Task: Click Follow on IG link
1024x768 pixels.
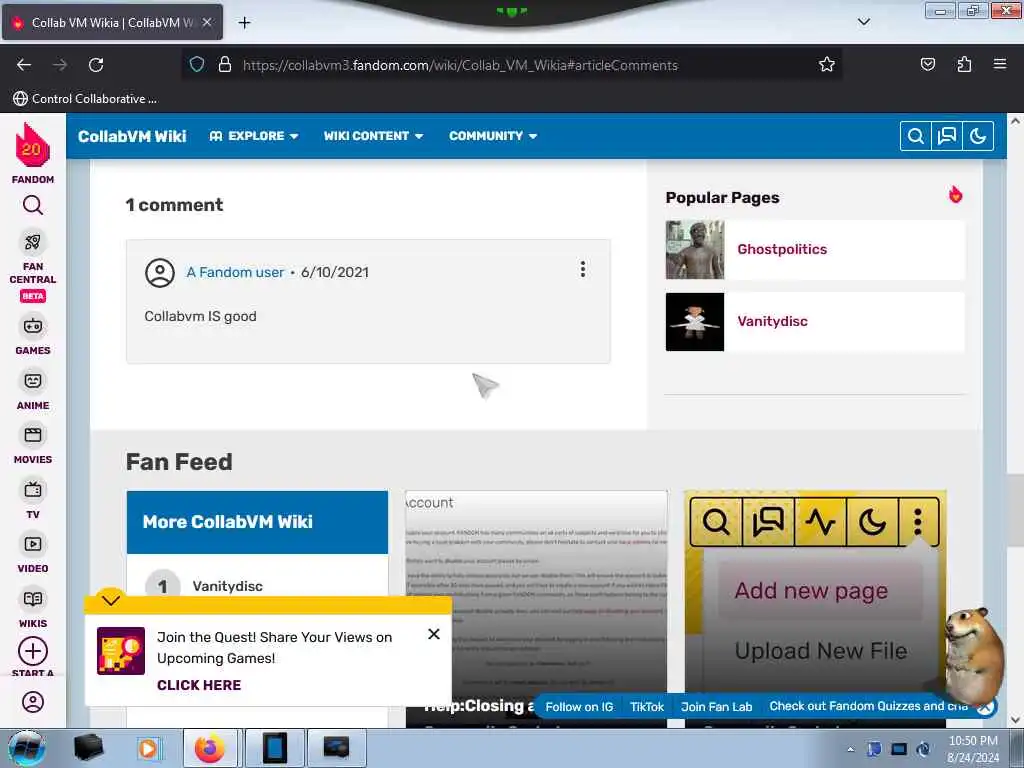Action: (579, 707)
